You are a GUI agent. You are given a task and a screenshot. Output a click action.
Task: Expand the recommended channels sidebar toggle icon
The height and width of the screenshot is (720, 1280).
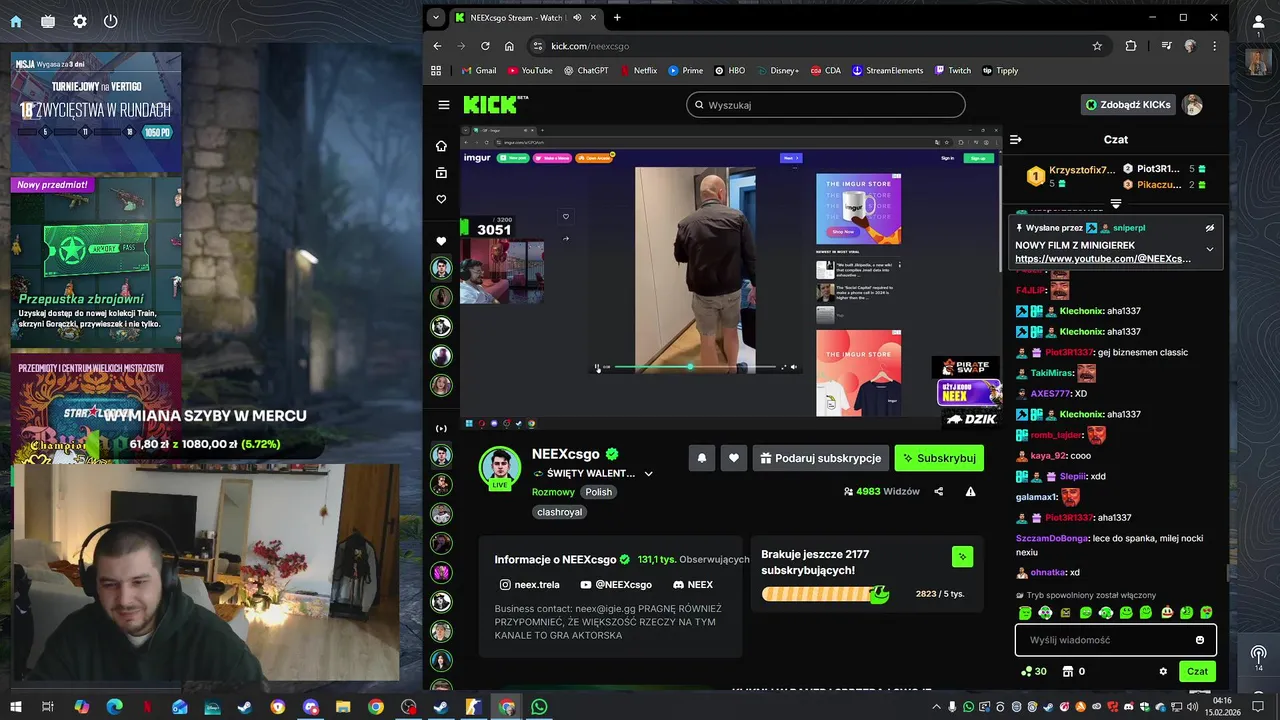point(441,429)
